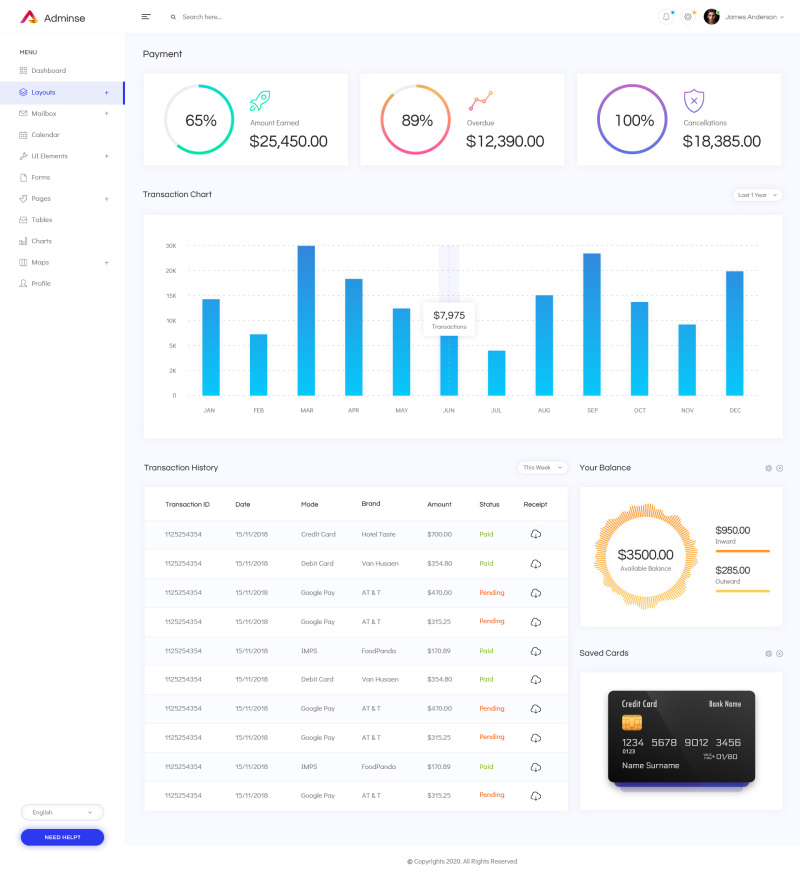Click the gear icon on Your Balance panel

click(767, 467)
